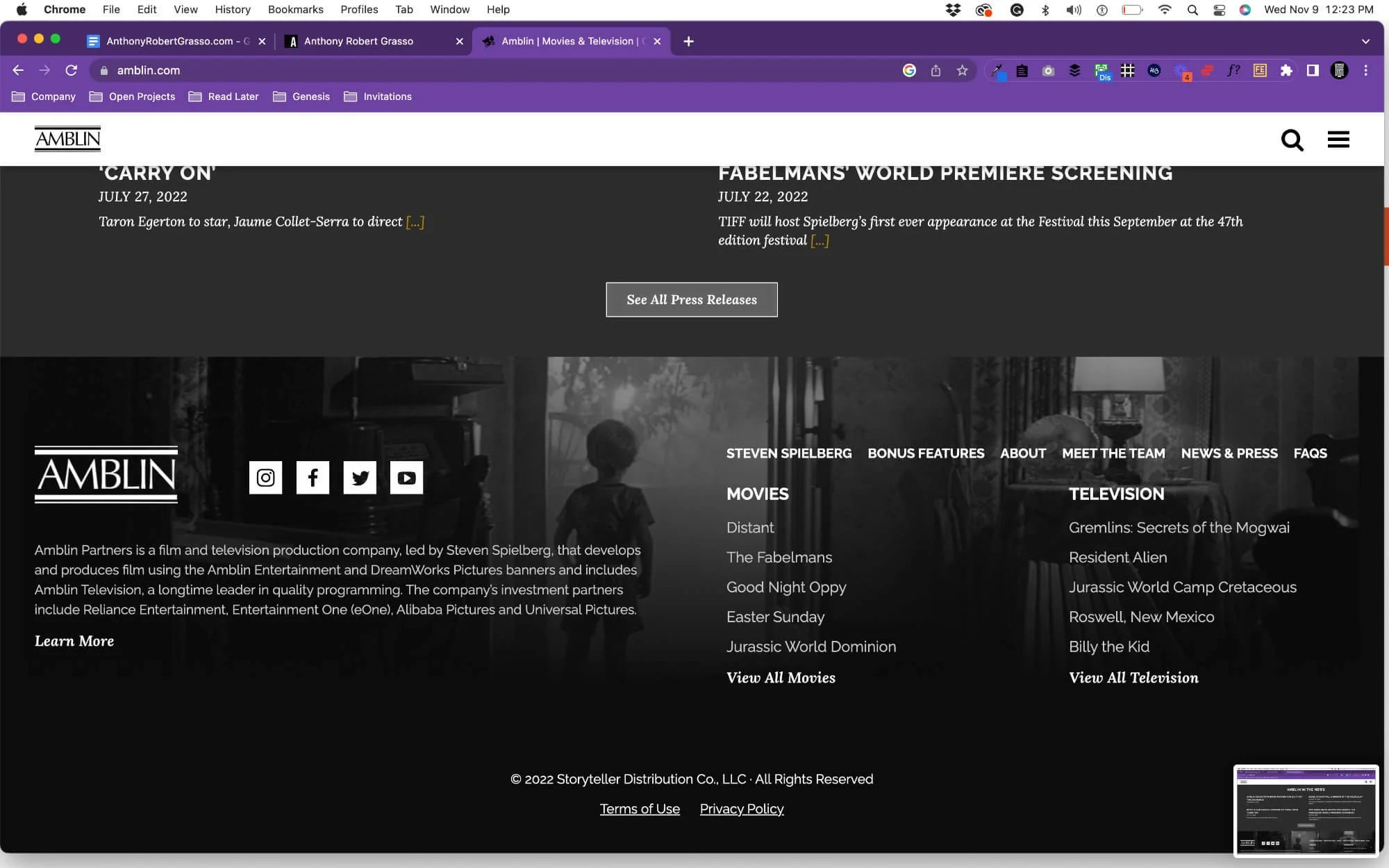
Task: Open Amblin's Instagram page icon
Action: tap(265, 478)
